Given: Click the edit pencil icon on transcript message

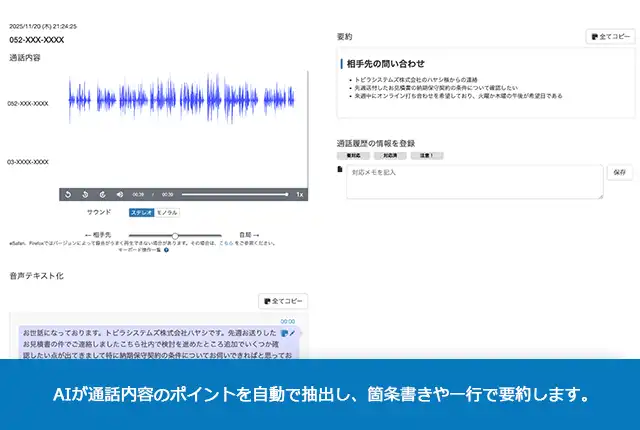Looking at the screenshot, I should point(292,332).
